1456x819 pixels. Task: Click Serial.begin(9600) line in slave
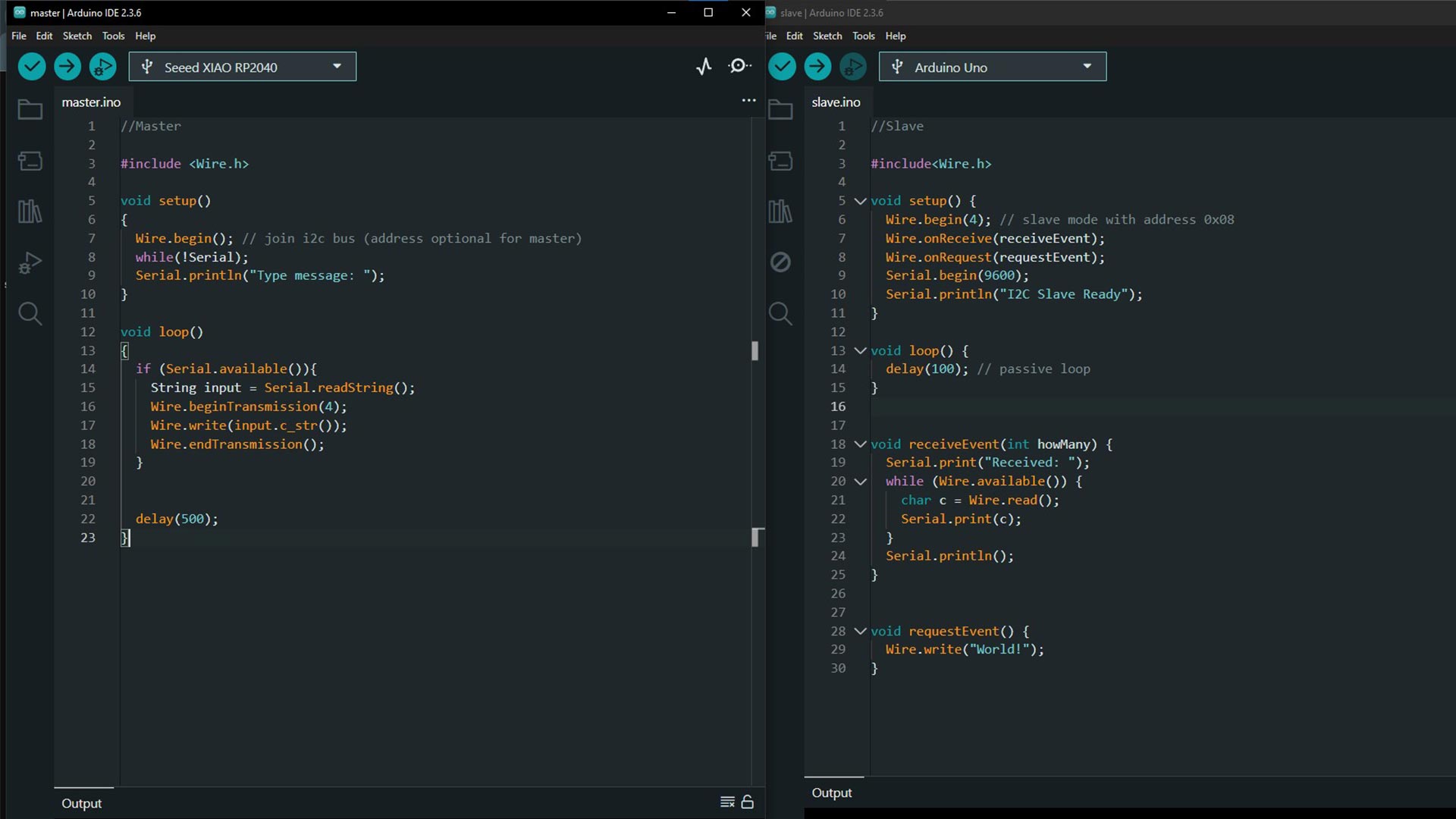click(x=957, y=275)
